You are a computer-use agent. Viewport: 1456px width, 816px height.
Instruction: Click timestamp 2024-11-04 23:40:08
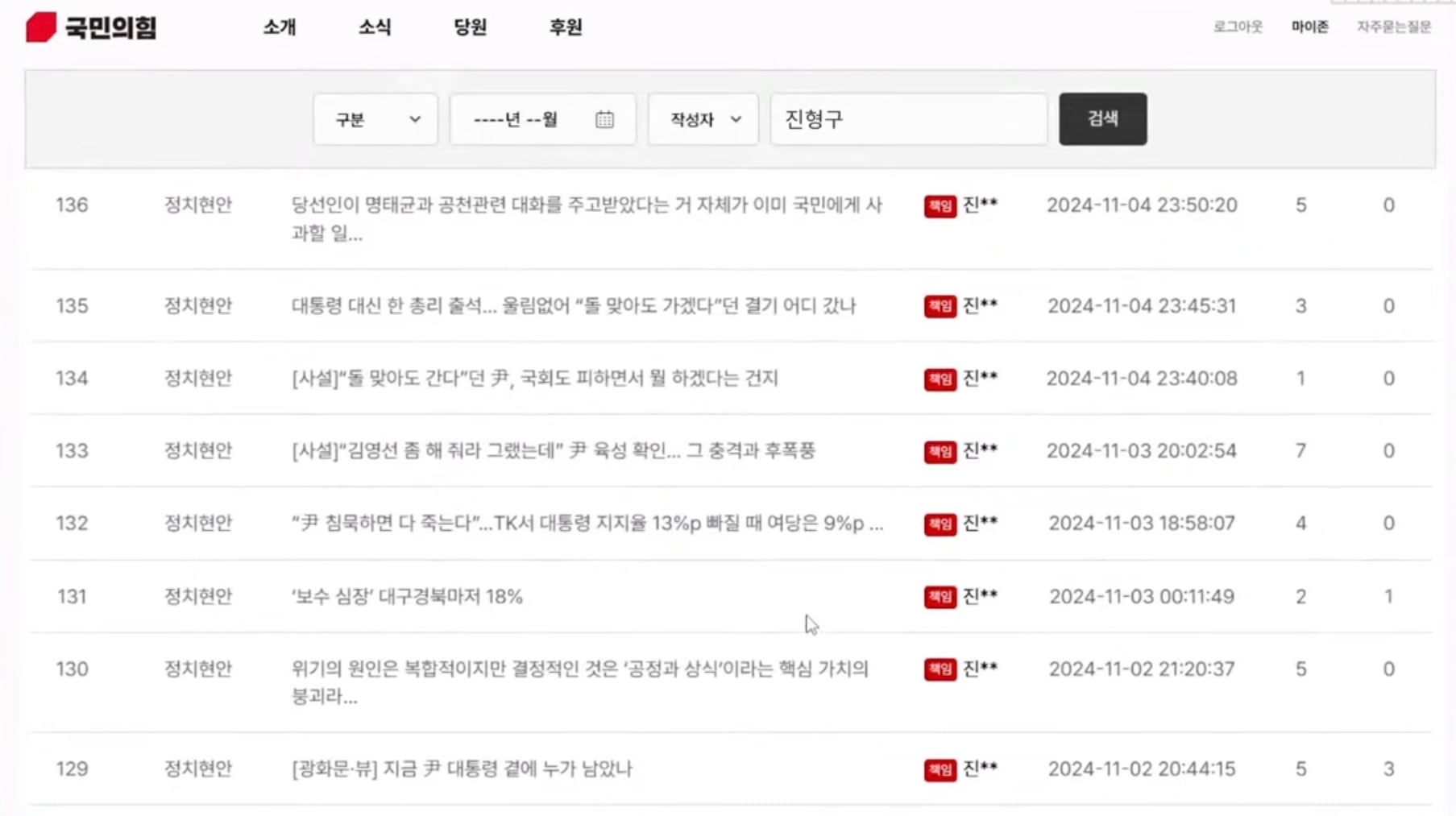(1142, 379)
